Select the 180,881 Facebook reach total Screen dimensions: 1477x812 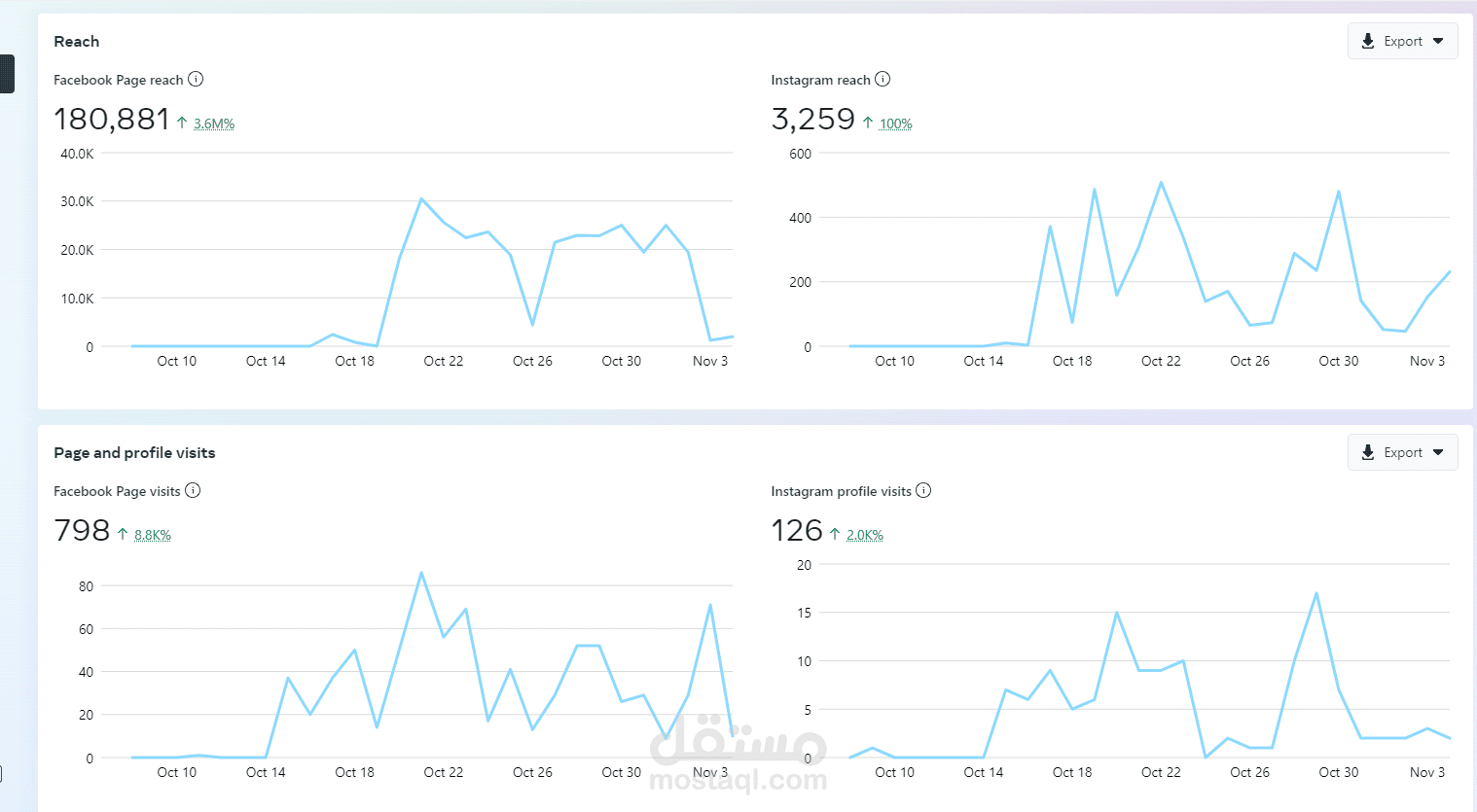(112, 119)
